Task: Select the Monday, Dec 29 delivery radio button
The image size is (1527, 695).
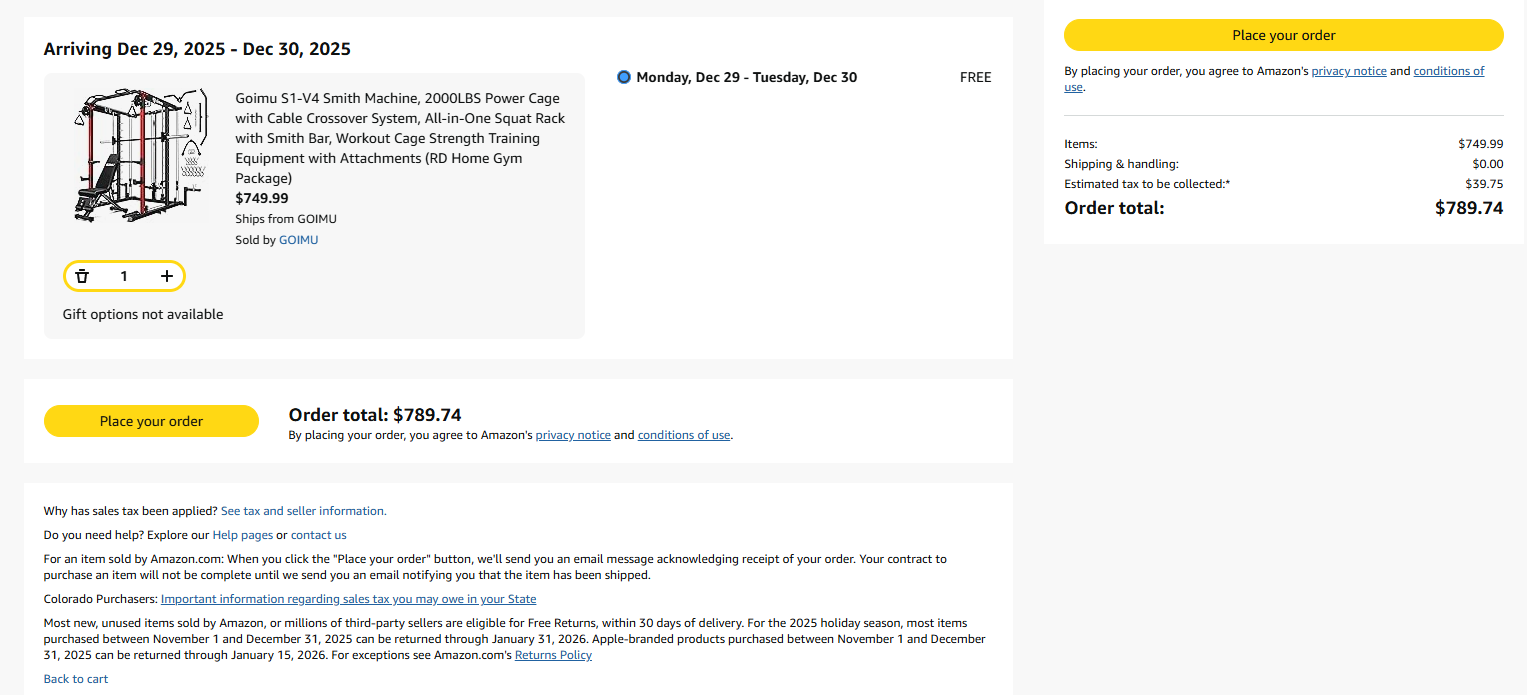Action: [624, 77]
